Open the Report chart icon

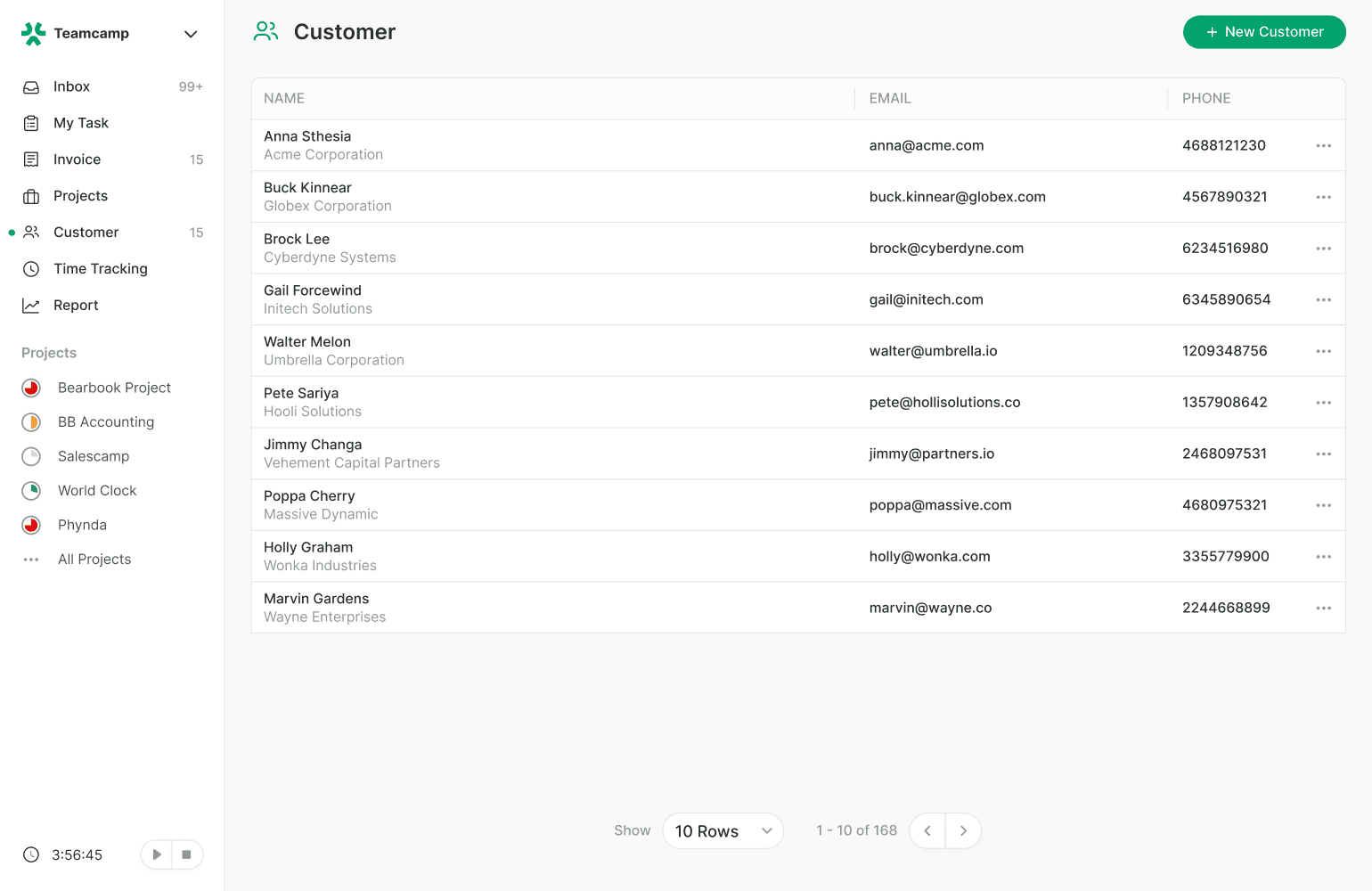pyautogui.click(x=31, y=306)
